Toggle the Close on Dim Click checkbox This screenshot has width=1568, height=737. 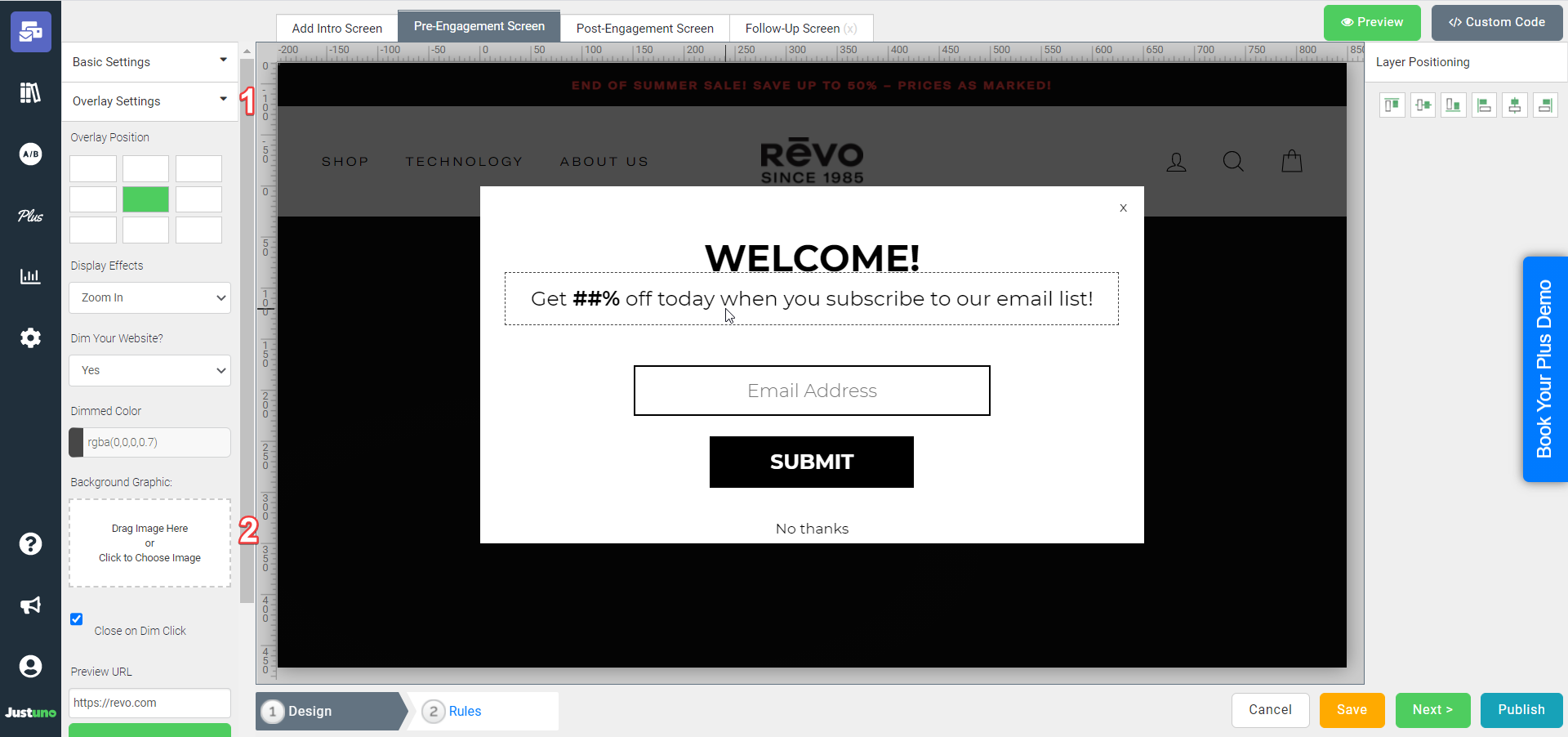tap(77, 619)
